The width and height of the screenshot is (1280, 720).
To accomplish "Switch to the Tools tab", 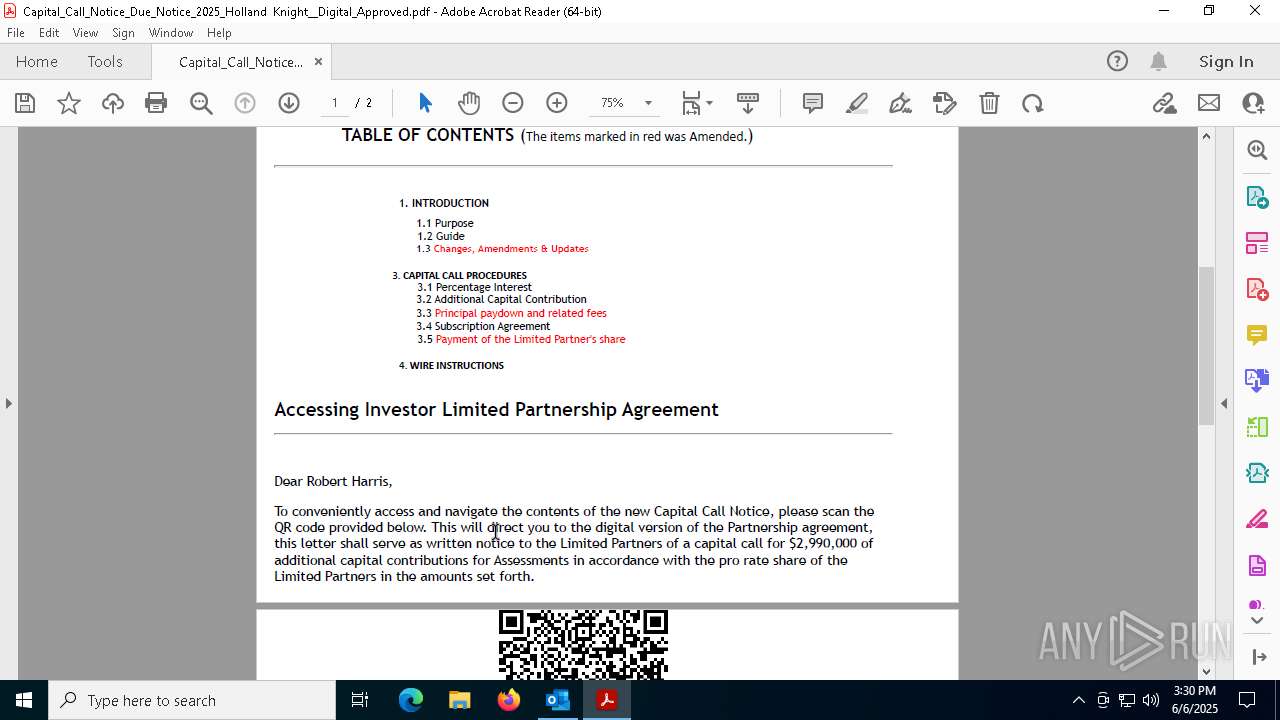I will (105, 61).
